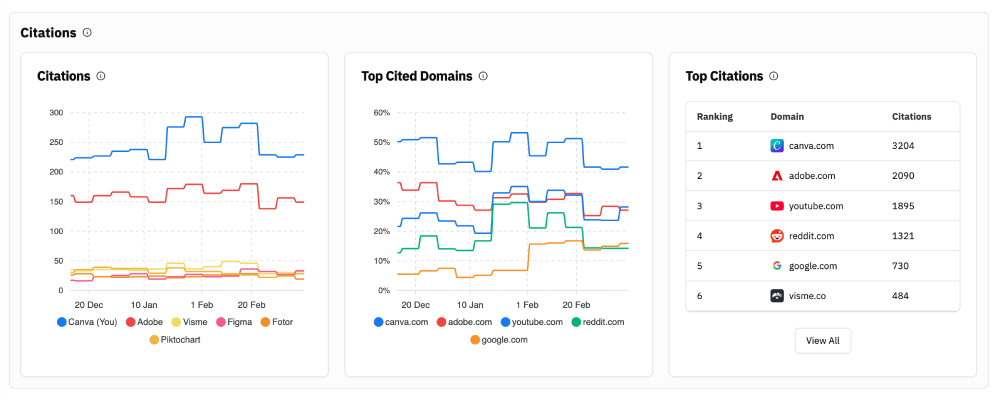1000x400 pixels.
Task: Open the canva.com domain link
Action: point(811,146)
